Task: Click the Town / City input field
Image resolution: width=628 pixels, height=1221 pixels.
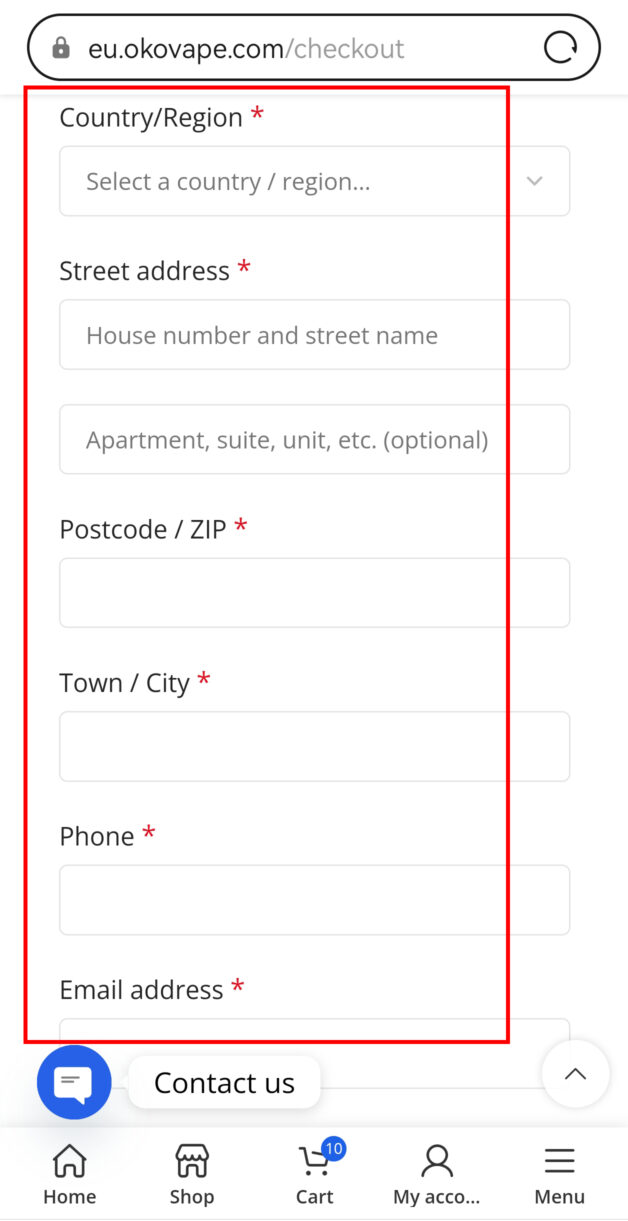Action: click(314, 746)
